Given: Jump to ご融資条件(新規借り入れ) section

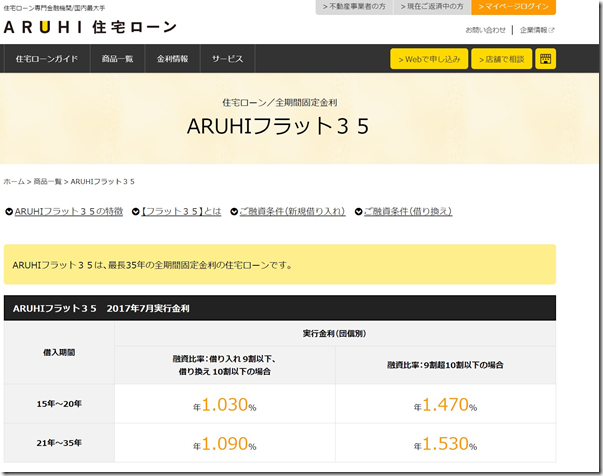Looking at the screenshot, I should click(292, 211).
